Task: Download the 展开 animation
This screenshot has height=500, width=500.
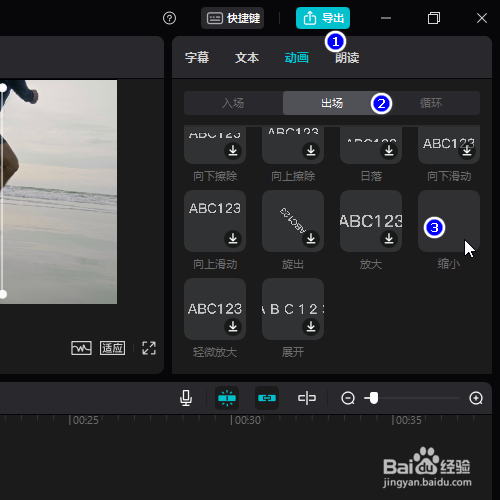Action: (x=311, y=326)
